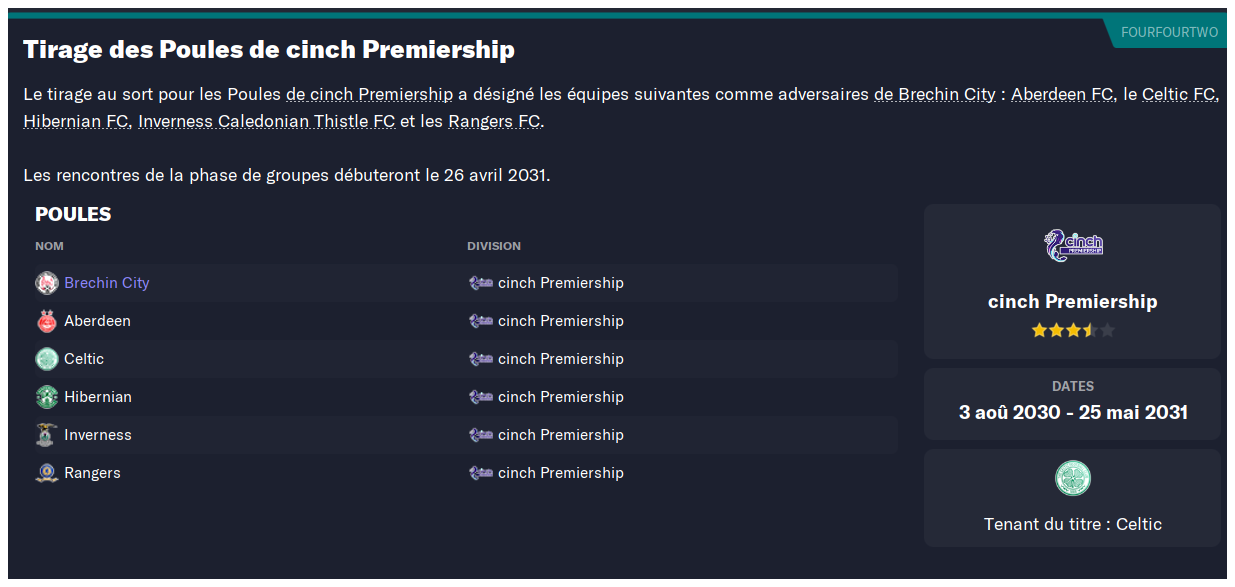Click the Celtic badge in the table
The height and width of the screenshot is (587, 1235).
(47, 359)
